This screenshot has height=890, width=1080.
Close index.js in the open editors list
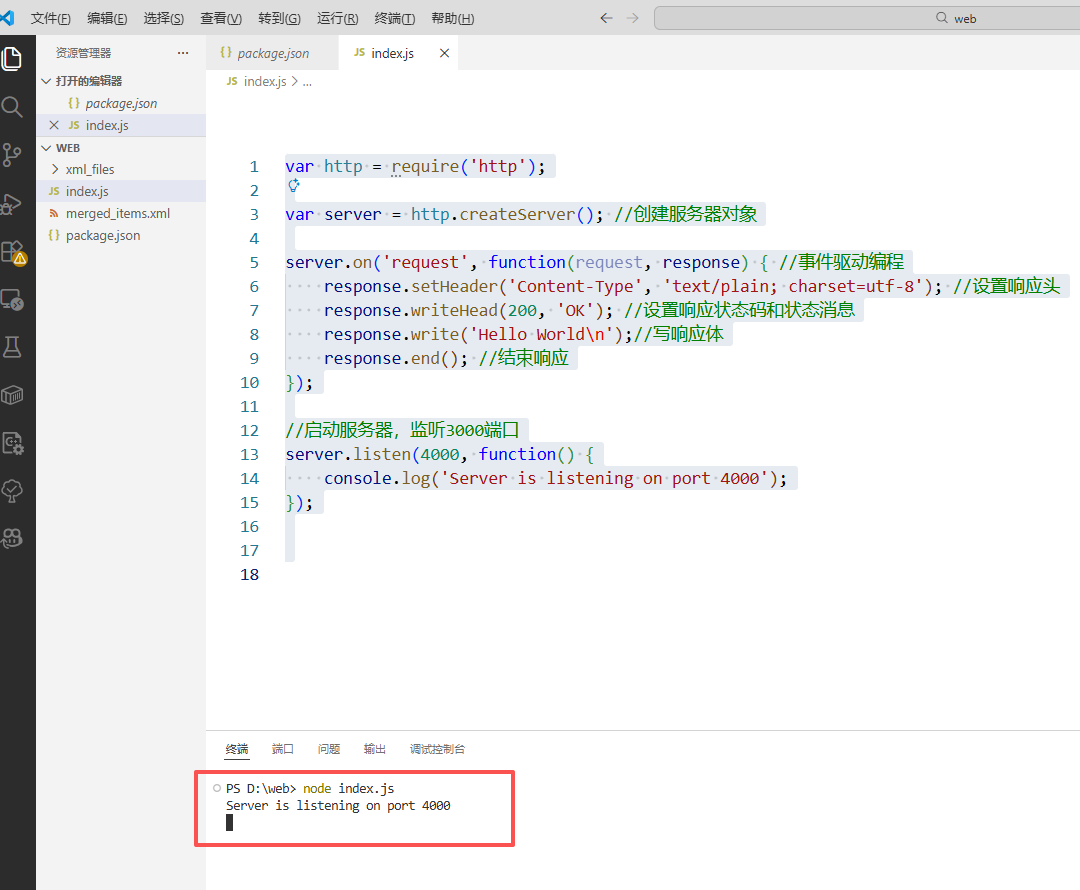tap(54, 125)
